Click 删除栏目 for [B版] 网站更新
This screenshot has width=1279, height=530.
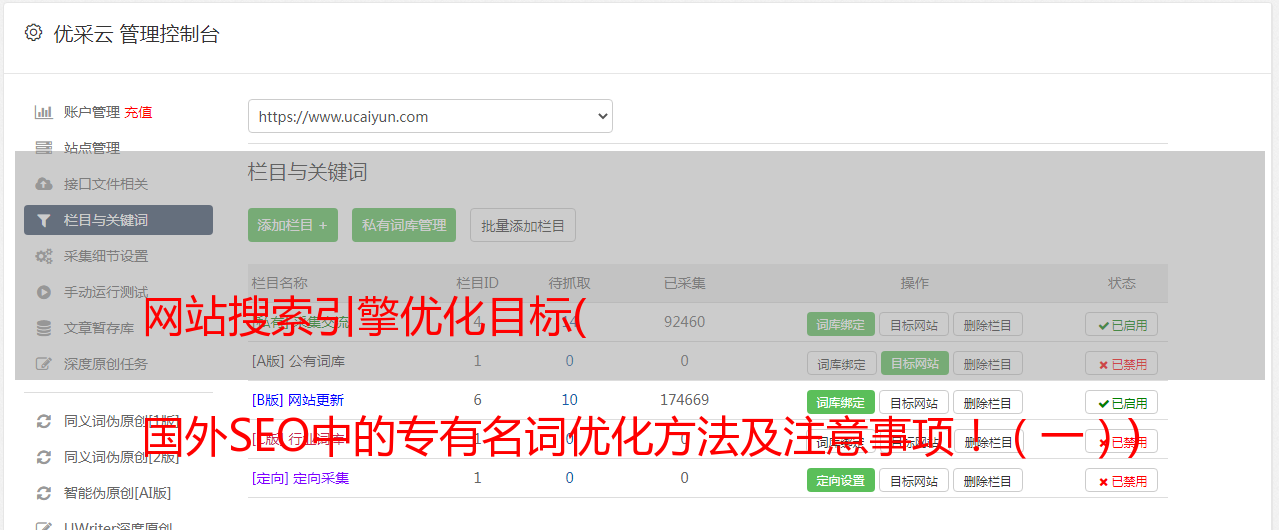click(988, 402)
